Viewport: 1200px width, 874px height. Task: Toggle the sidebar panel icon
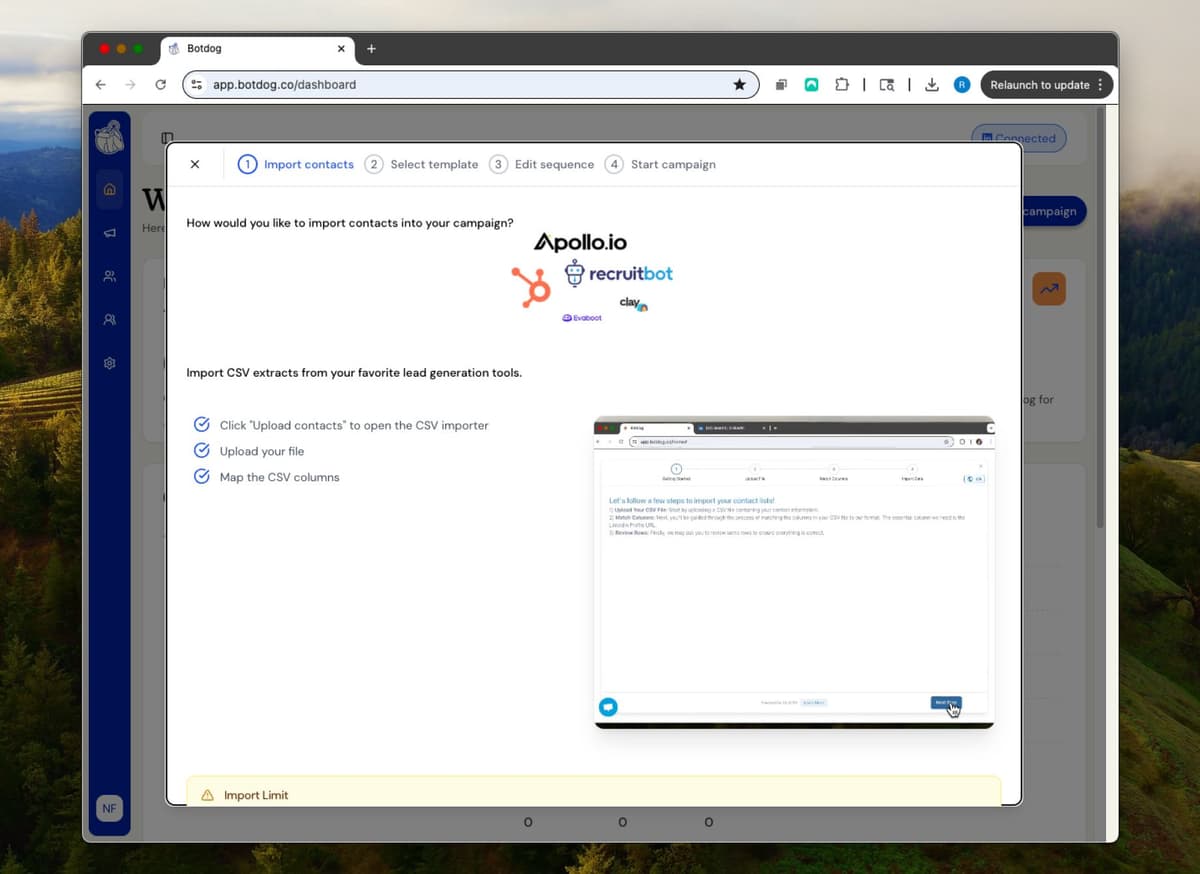click(168, 138)
